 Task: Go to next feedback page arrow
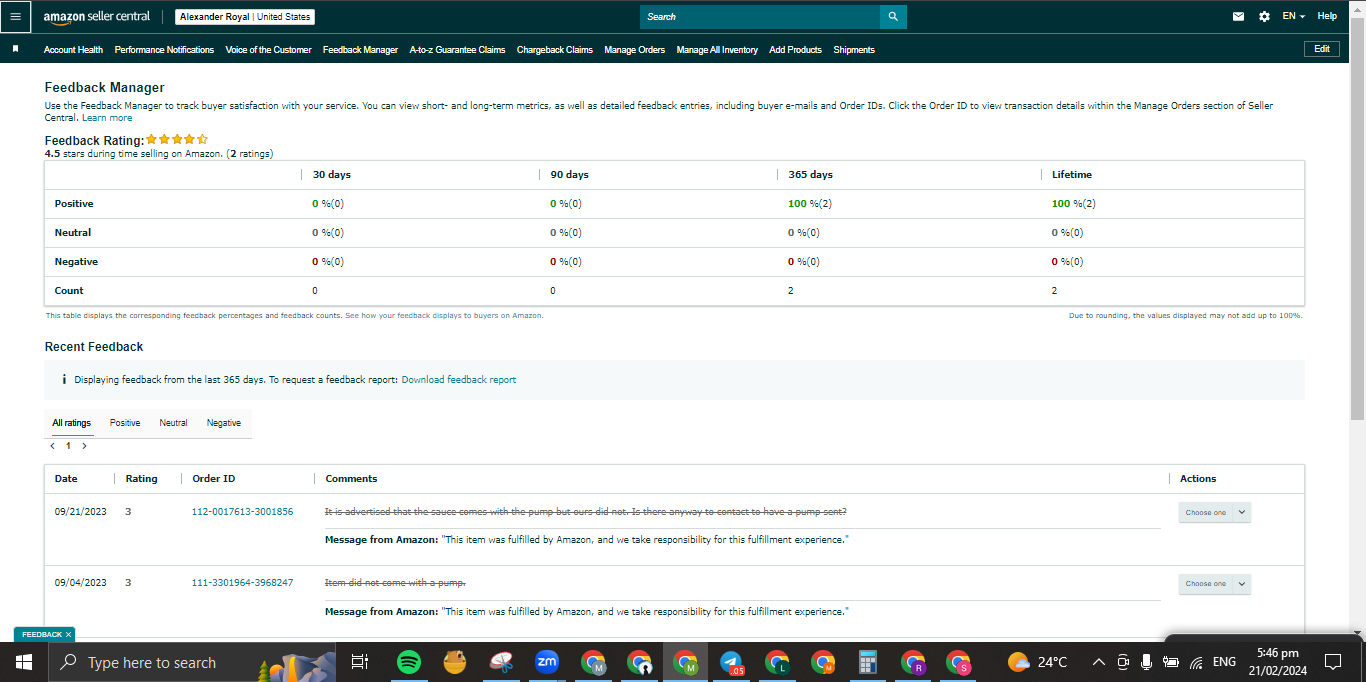[x=84, y=446]
